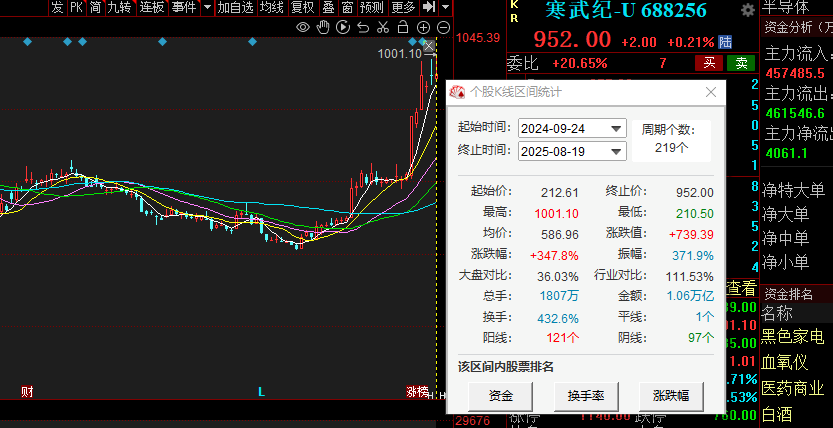Image resolution: width=833 pixels, height=428 pixels.
Task: Click the cyan L marker at chart bottom
Action: 261,392
